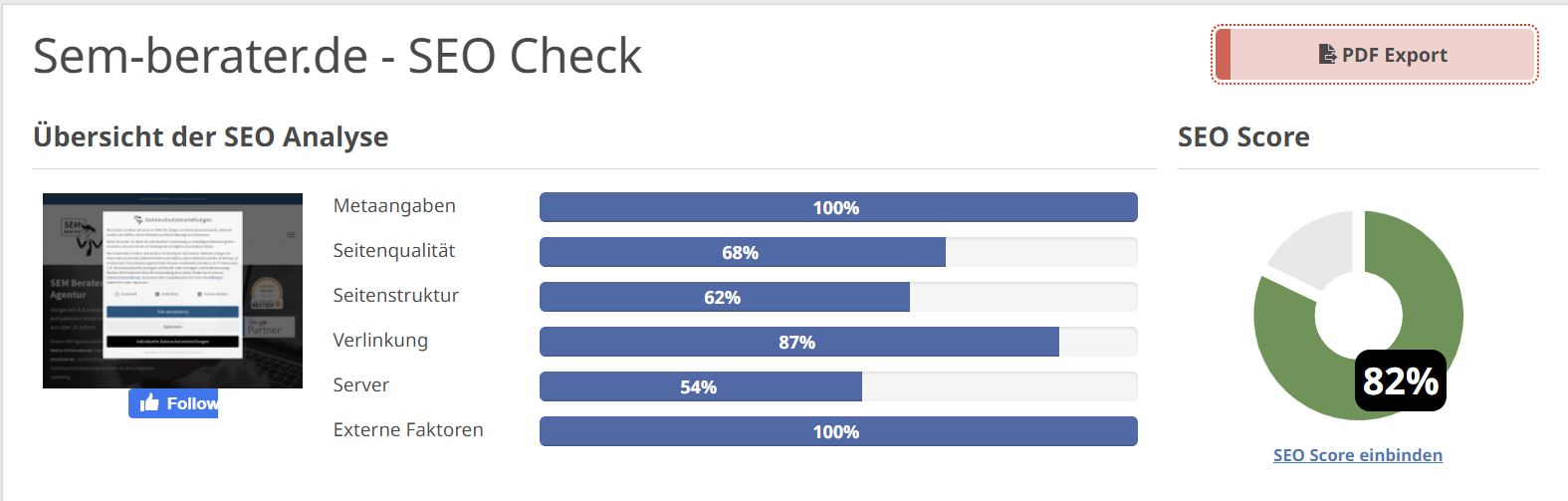Click the 82% score badge on donut chart
The image size is (1568, 501).
pos(1401,380)
